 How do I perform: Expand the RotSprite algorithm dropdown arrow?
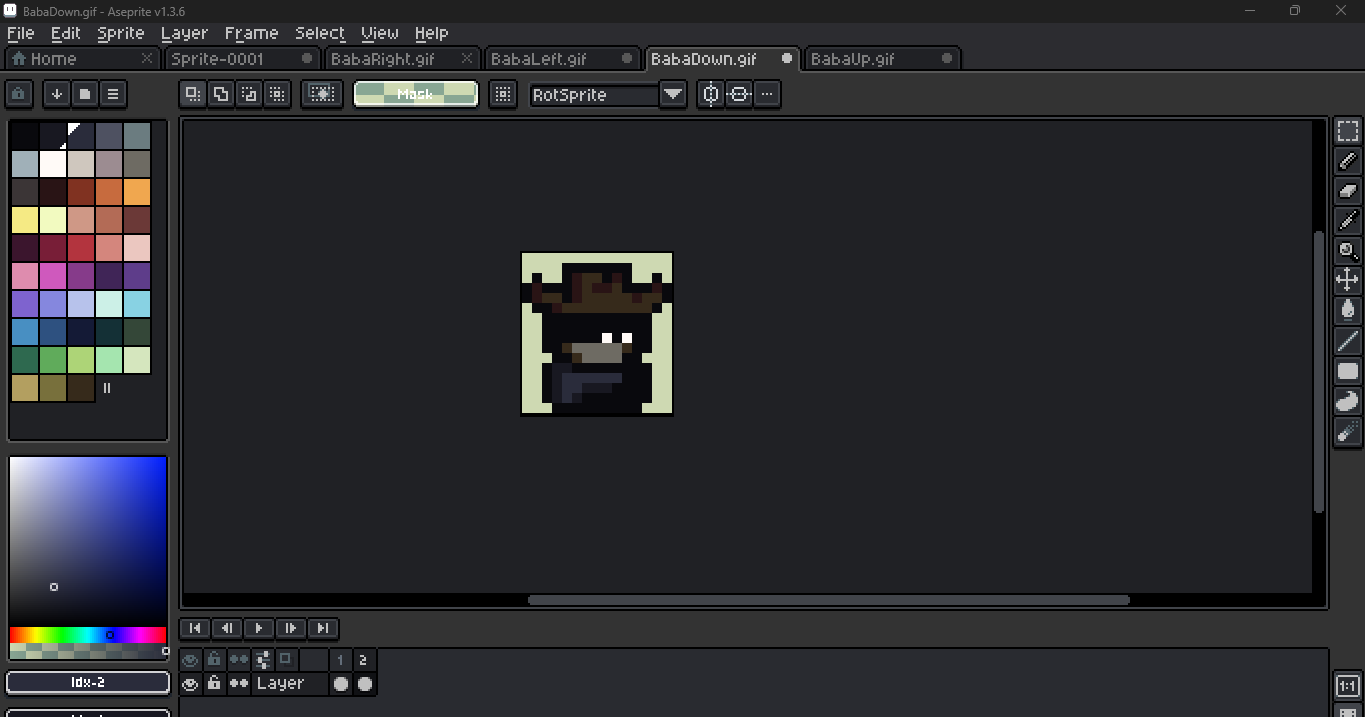[673, 94]
